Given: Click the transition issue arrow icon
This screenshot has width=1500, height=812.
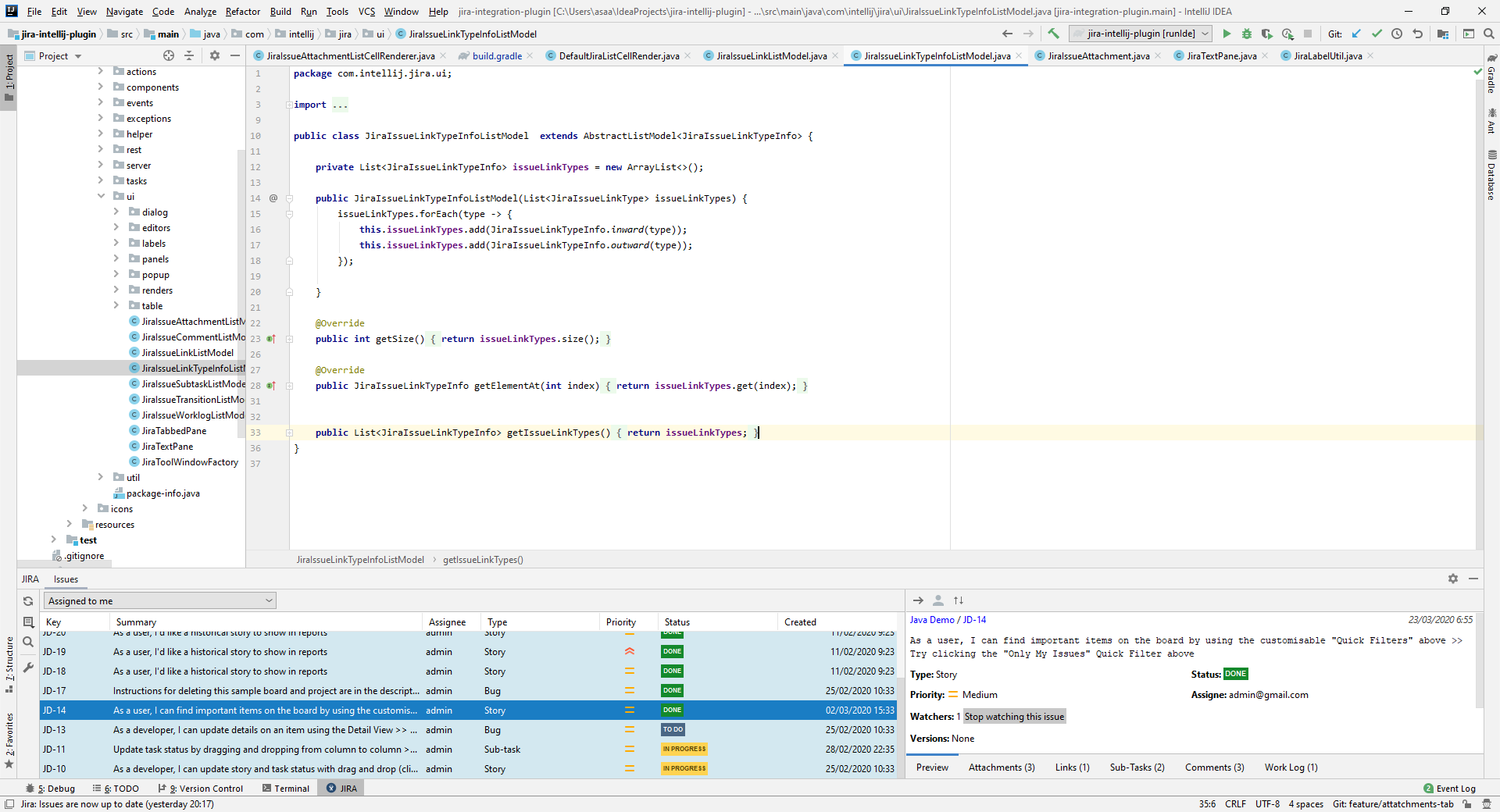Looking at the screenshot, I should pos(918,600).
